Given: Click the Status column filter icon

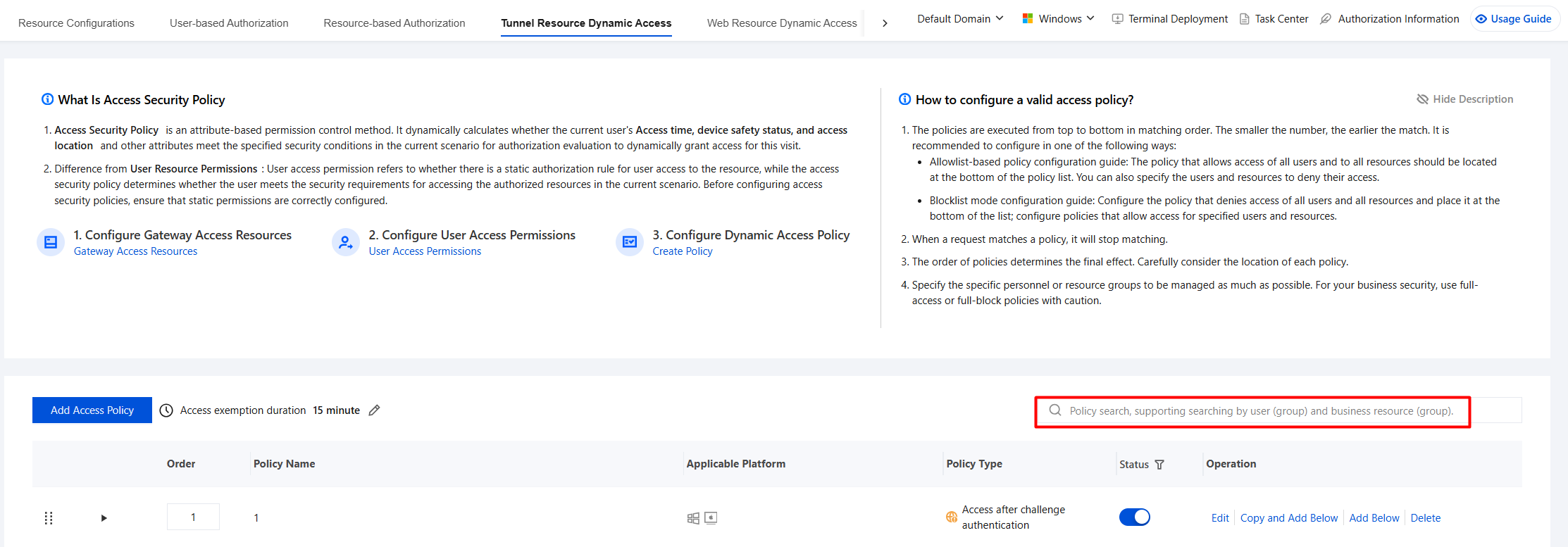Looking at the screenshot, I should pos(1159,465).
